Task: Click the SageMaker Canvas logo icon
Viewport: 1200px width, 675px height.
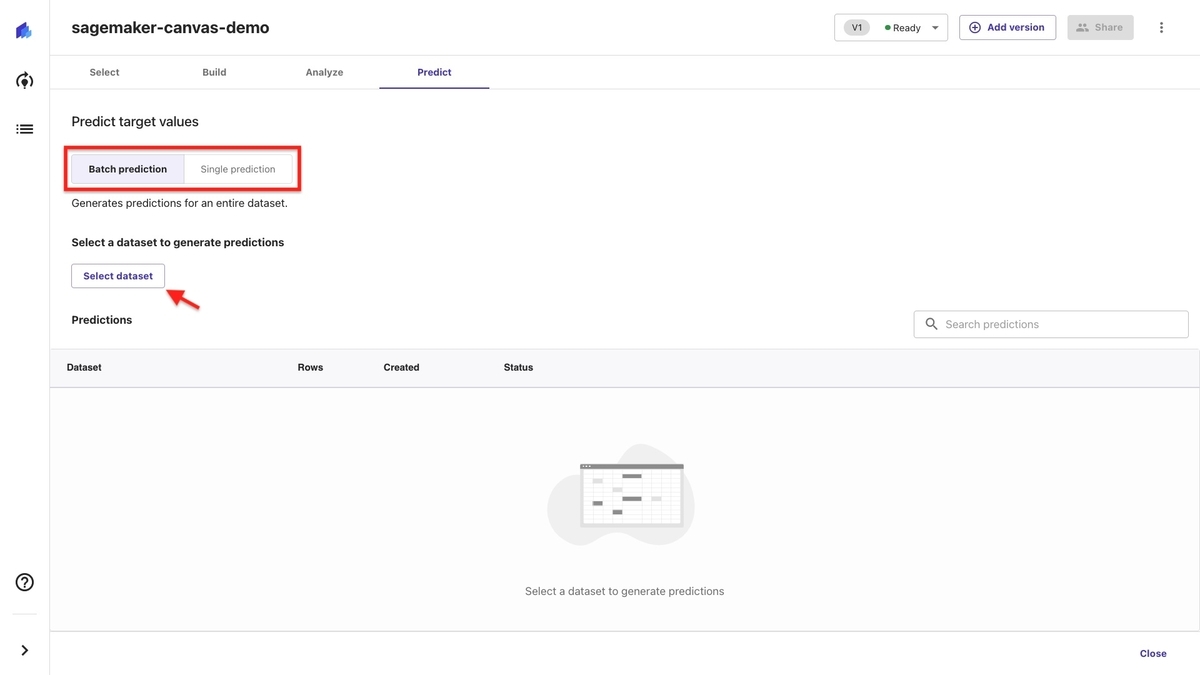Action: pos(24,31)
